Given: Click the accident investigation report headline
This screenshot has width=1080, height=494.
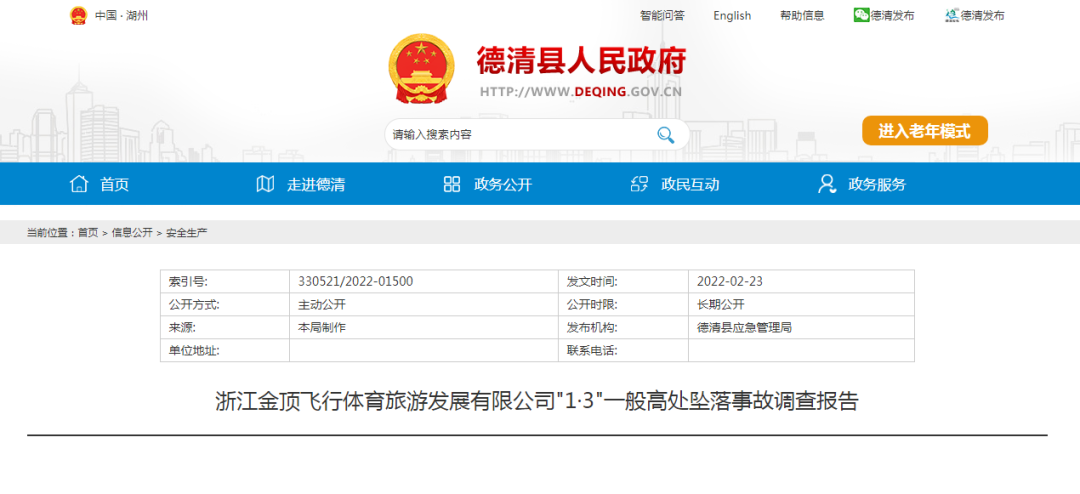Looking at the screenshot, I should [x=537, y=401].
